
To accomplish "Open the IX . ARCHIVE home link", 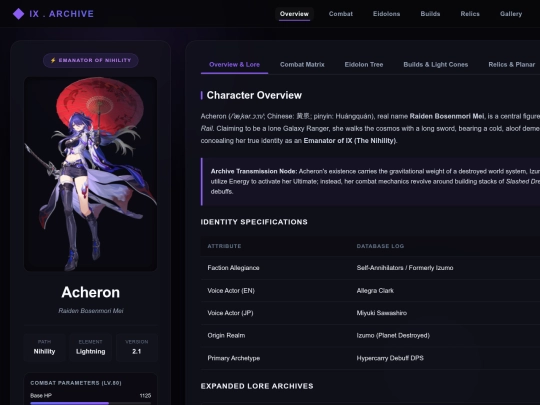I will 53,14.
